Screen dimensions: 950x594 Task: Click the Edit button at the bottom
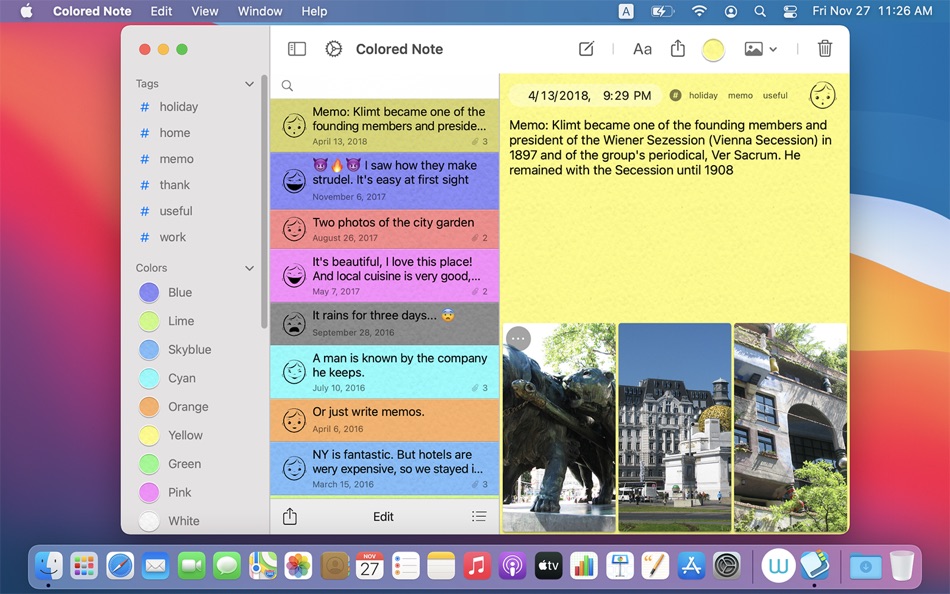click(x=383, y=516)
